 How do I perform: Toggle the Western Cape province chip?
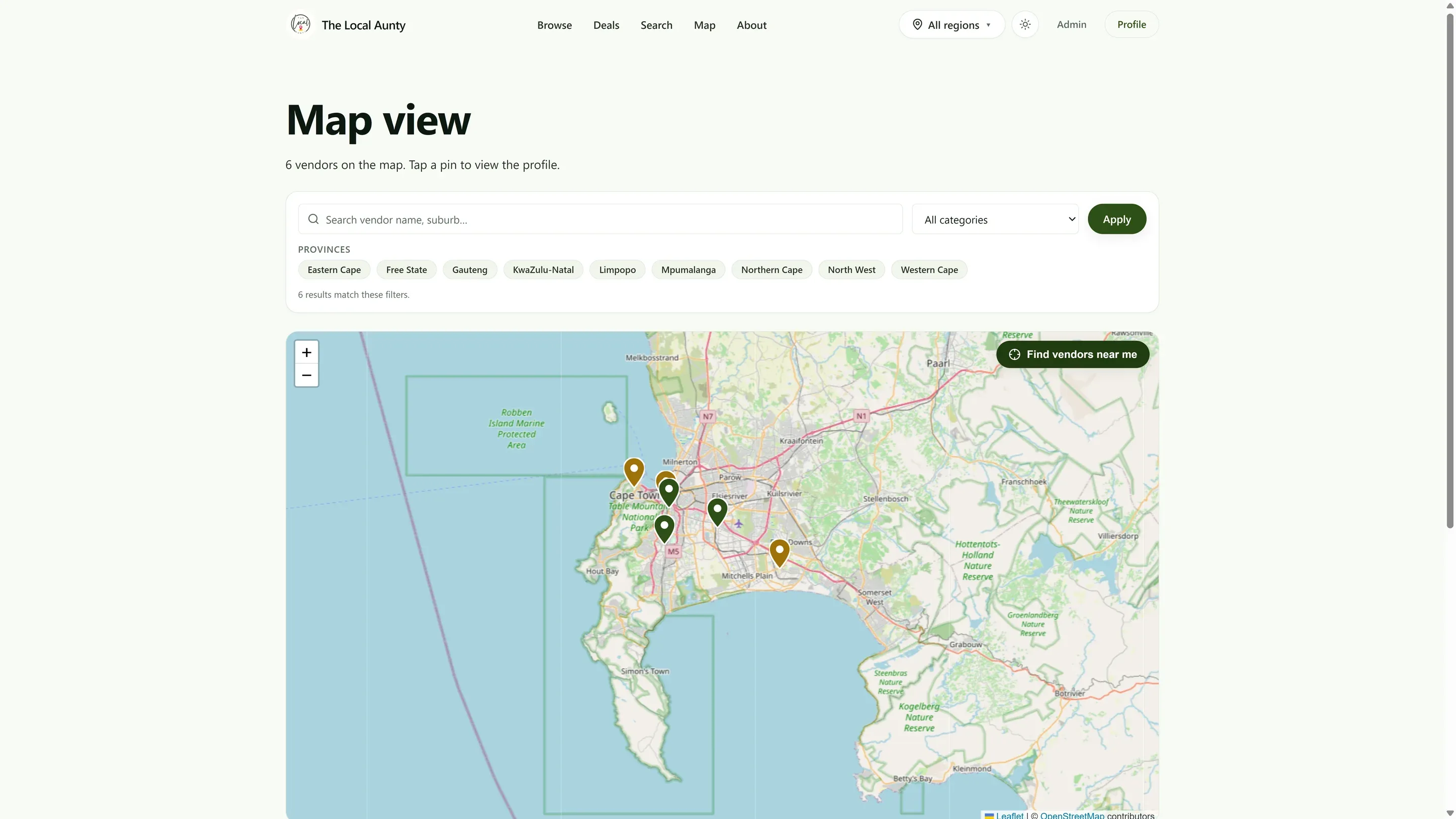[x=929, y=269]
